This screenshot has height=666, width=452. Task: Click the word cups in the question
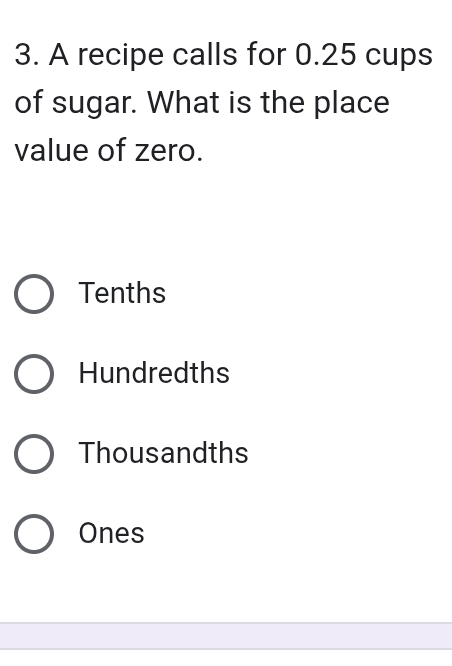(x=399, y=57)
